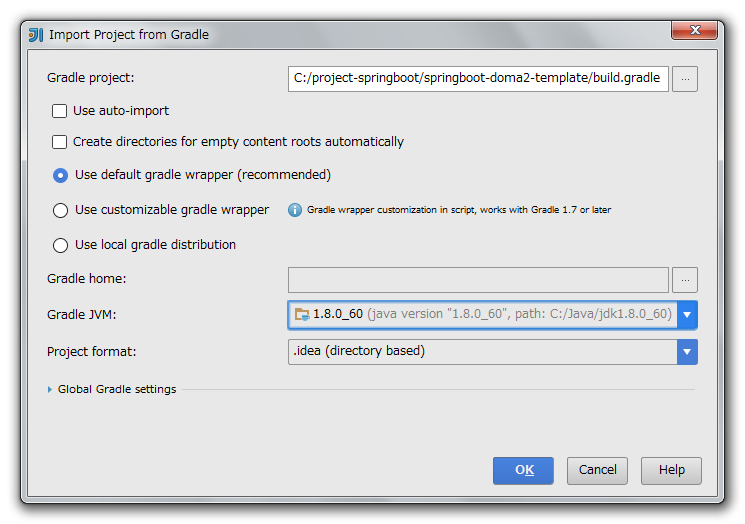Check Create directories for empty content roots
The image size is (745, 524).
tap(59, 142)
